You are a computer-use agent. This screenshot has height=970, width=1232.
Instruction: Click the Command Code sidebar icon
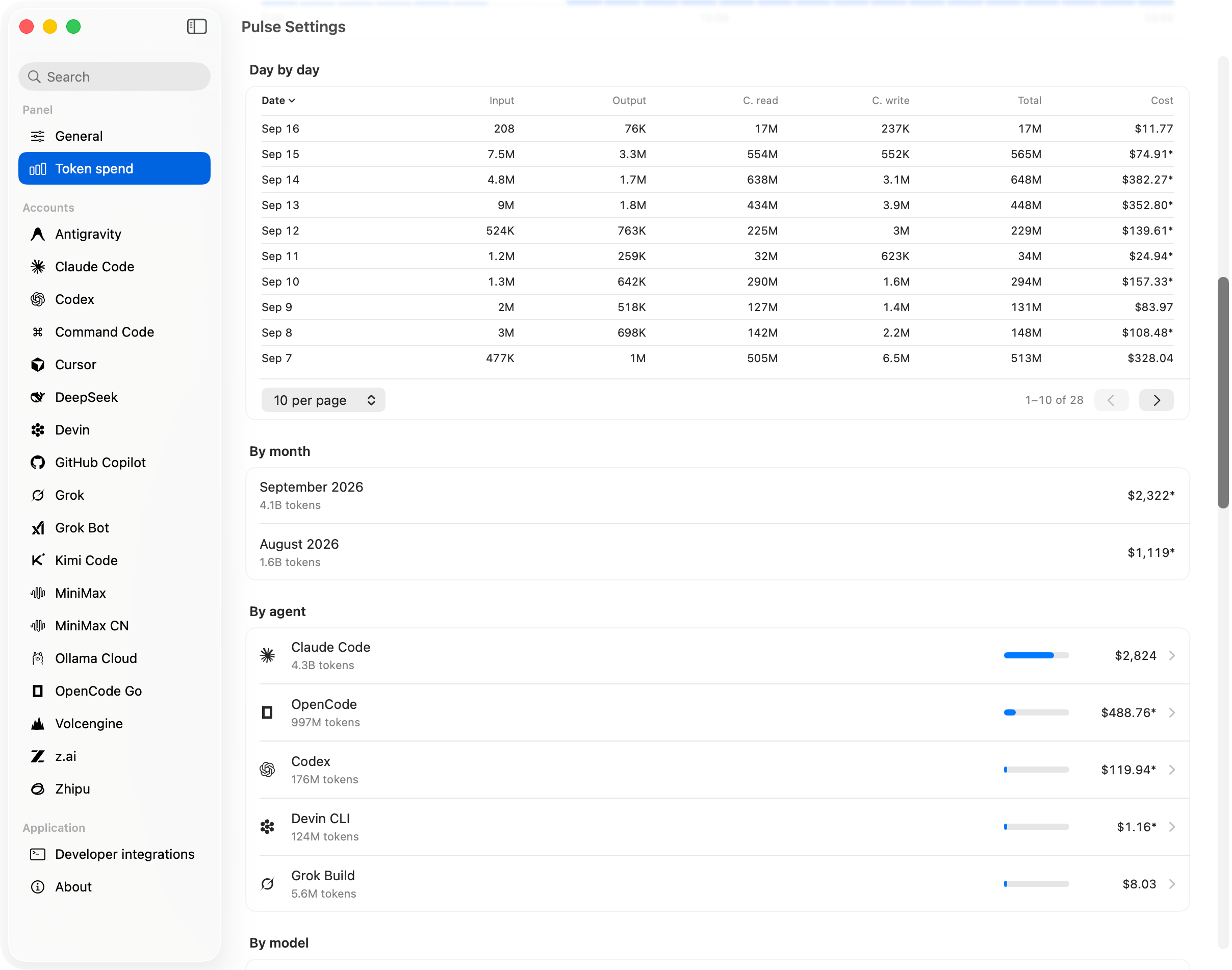click(37, 332)
